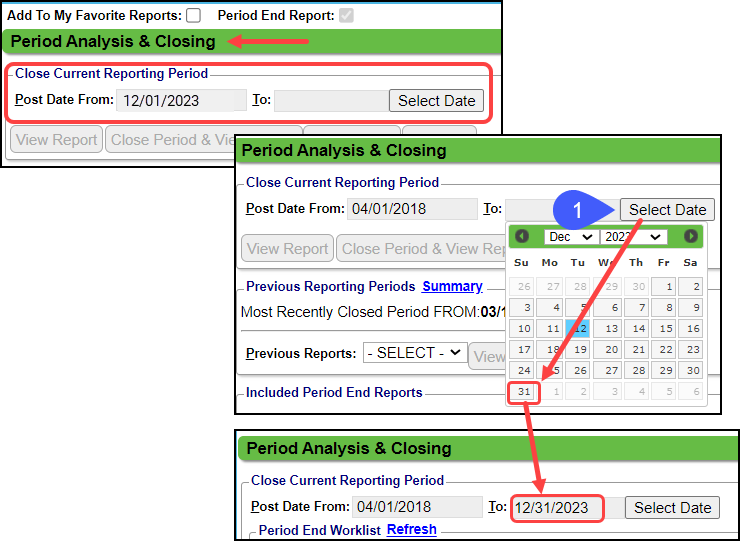740x541 pixels.
Task: Pick December 31 in the calendar
Action: coord(523,392)
